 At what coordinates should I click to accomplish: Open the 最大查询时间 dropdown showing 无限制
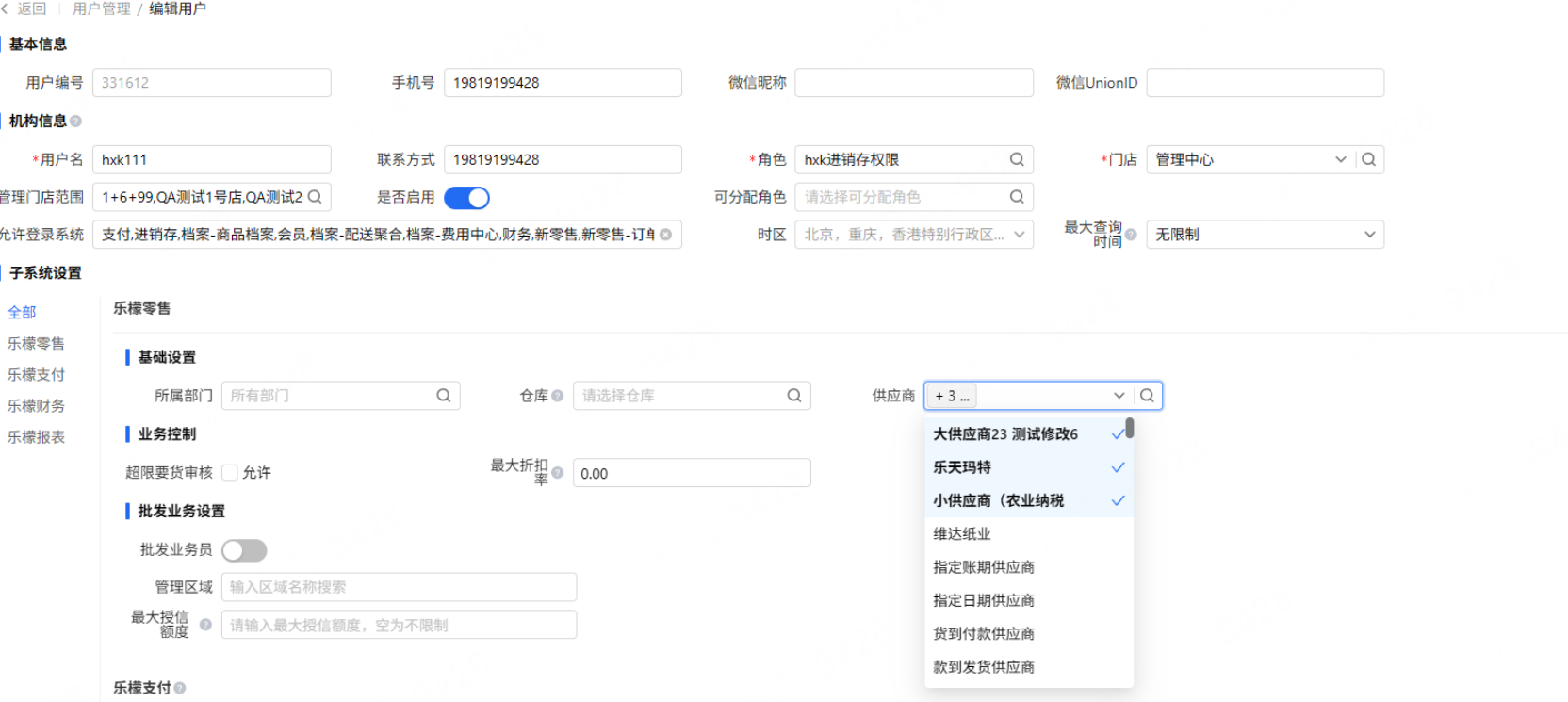pyautogui.click(x=1369, y=235)
